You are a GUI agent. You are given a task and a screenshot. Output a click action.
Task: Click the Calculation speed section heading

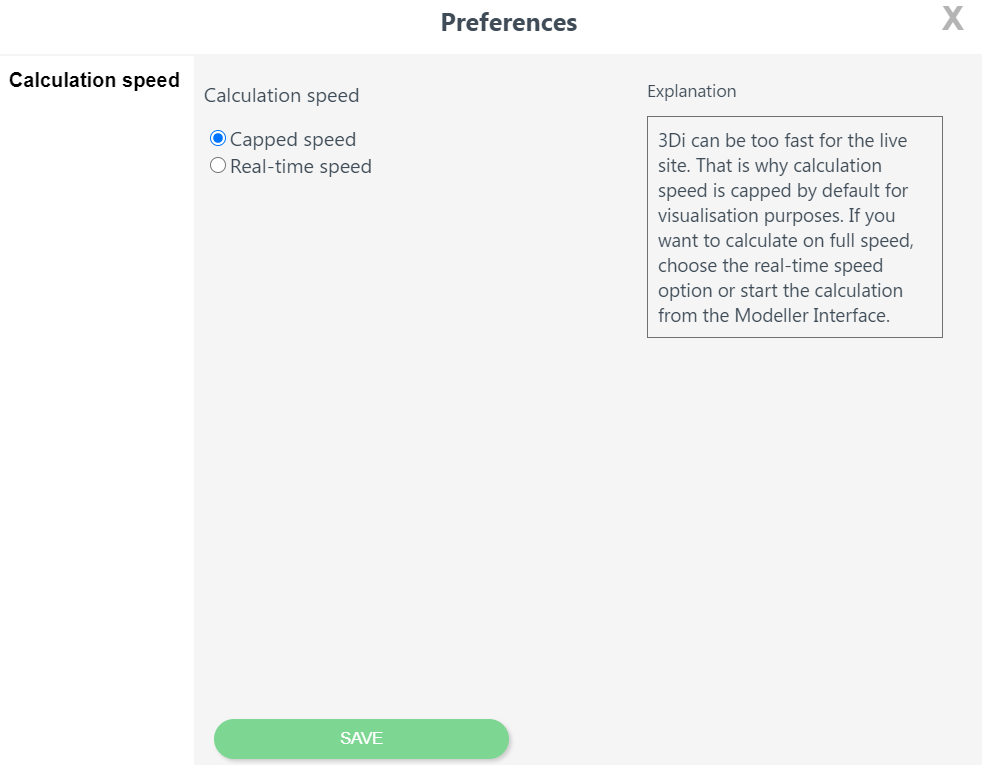click(x=281, y=95)
